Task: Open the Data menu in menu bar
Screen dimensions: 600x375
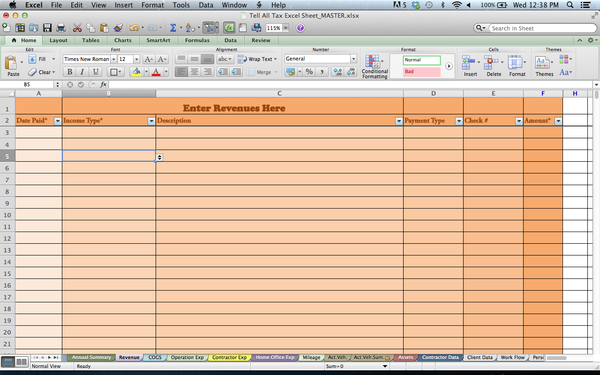Action: pyautogui.click(x=206, y=5)
